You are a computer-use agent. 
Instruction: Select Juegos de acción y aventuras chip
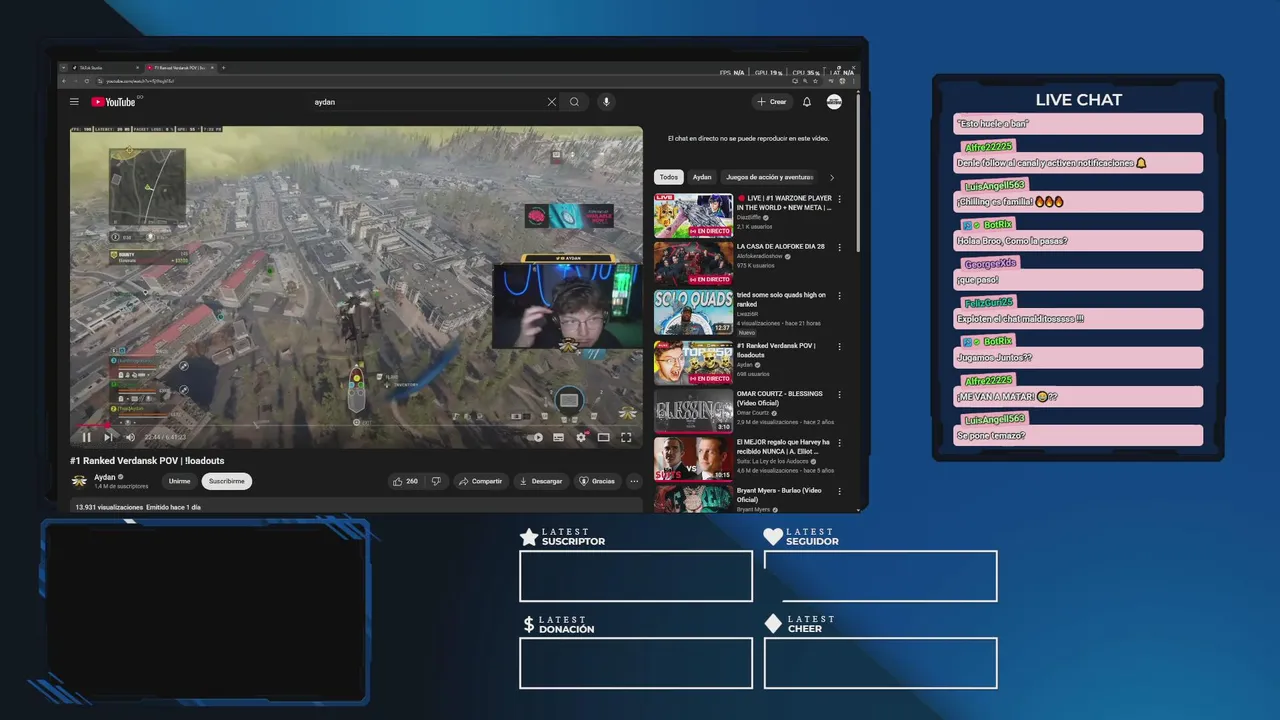(770, 177)
